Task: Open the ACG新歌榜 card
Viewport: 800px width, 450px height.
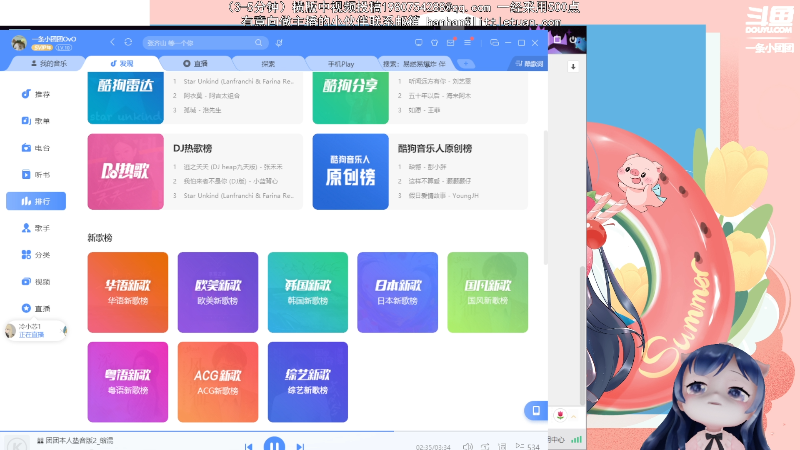Action: (218, 382)
